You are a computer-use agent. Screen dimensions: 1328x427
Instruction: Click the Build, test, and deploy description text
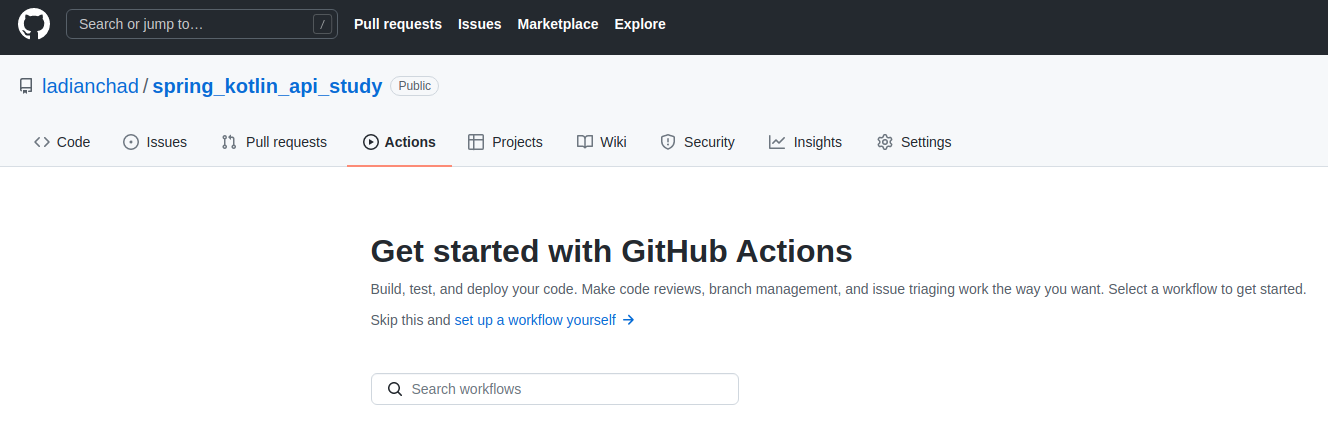(838, 289)
